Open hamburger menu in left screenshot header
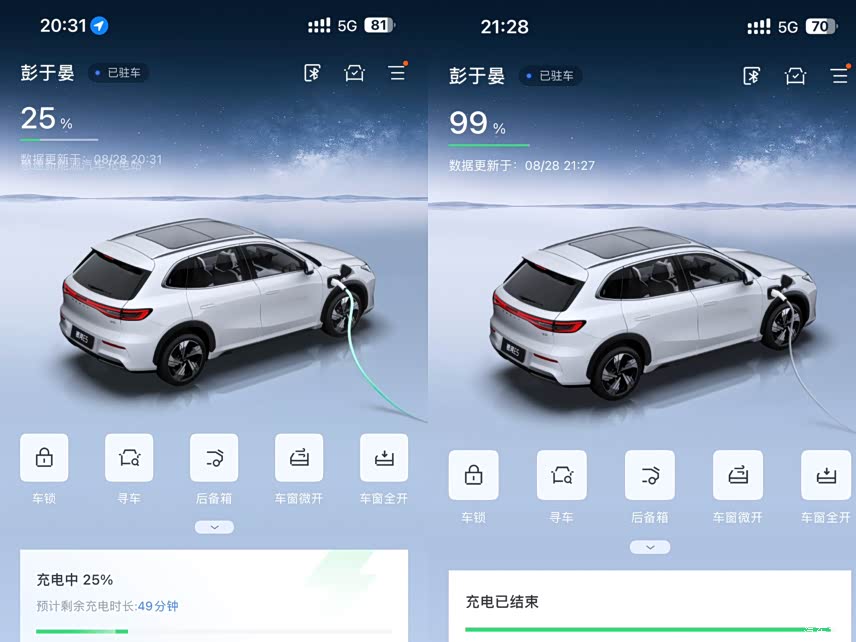 pos(397,73)
